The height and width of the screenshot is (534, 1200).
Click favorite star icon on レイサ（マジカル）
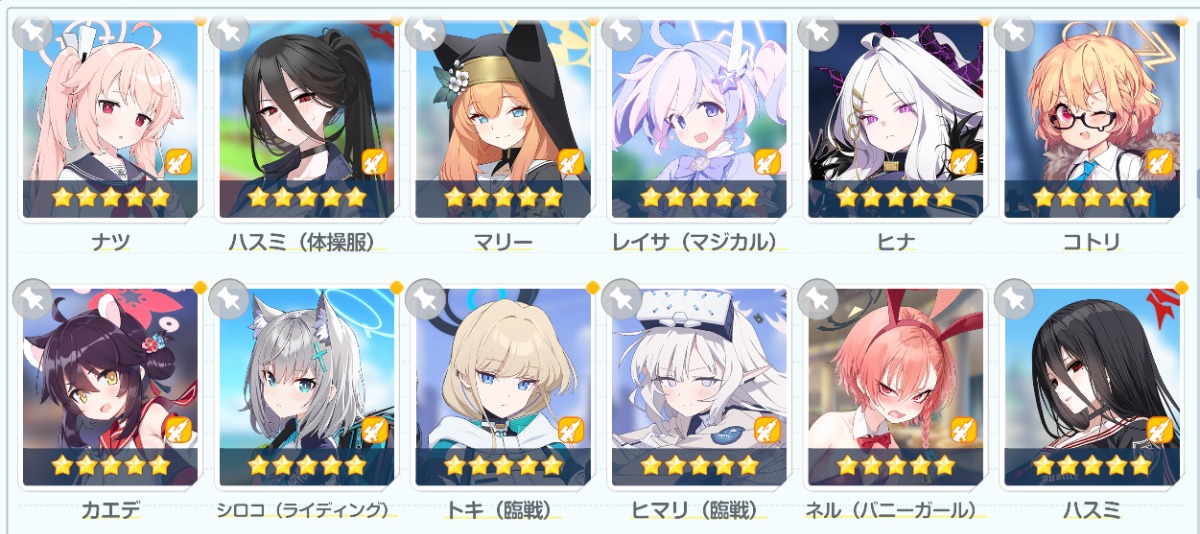pos(621,30)
